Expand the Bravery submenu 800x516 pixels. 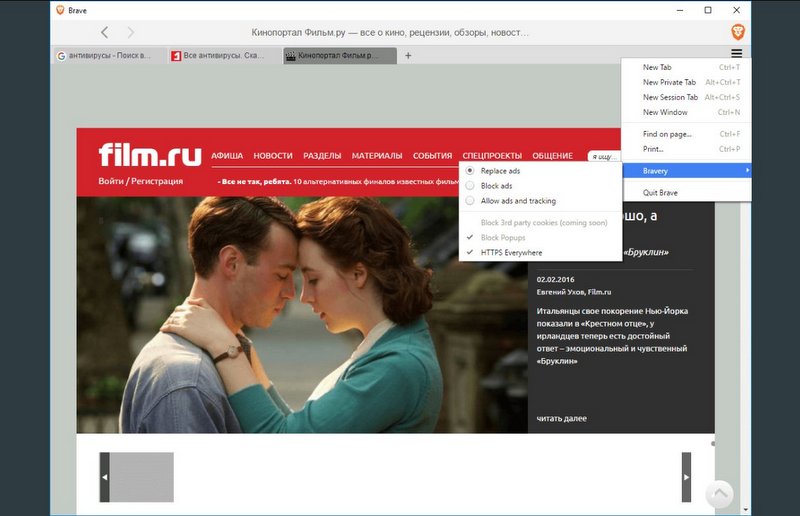point(686,171)
